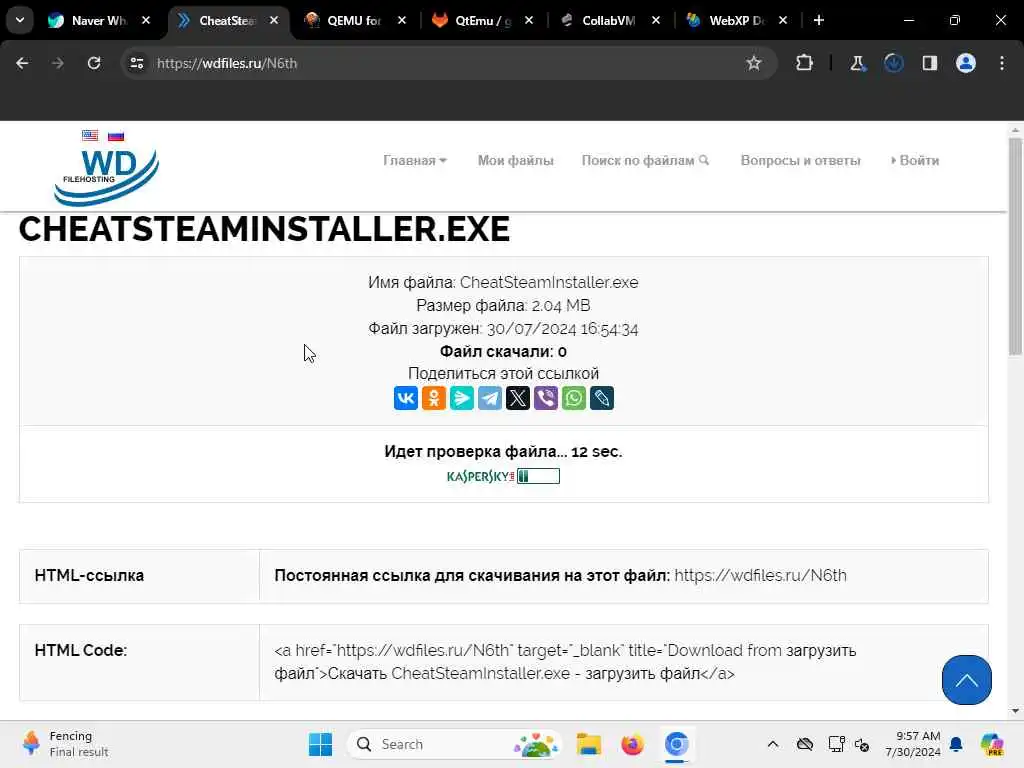Share via Odnoklassniki orange icon
Screen dimensions: 1024x768
434,398
